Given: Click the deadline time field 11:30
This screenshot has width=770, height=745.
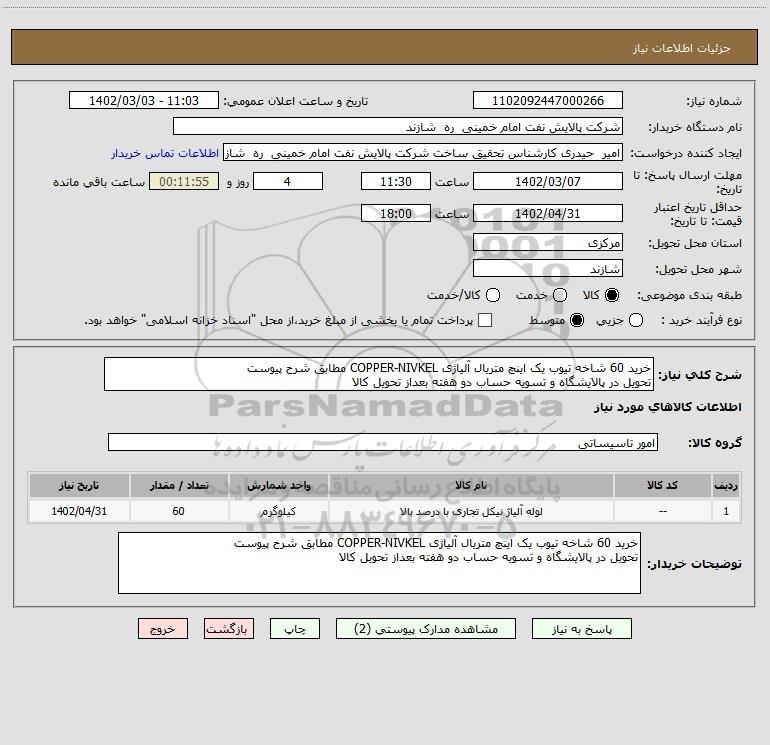Looking at the screenshot, I should [x=396, y=182].
